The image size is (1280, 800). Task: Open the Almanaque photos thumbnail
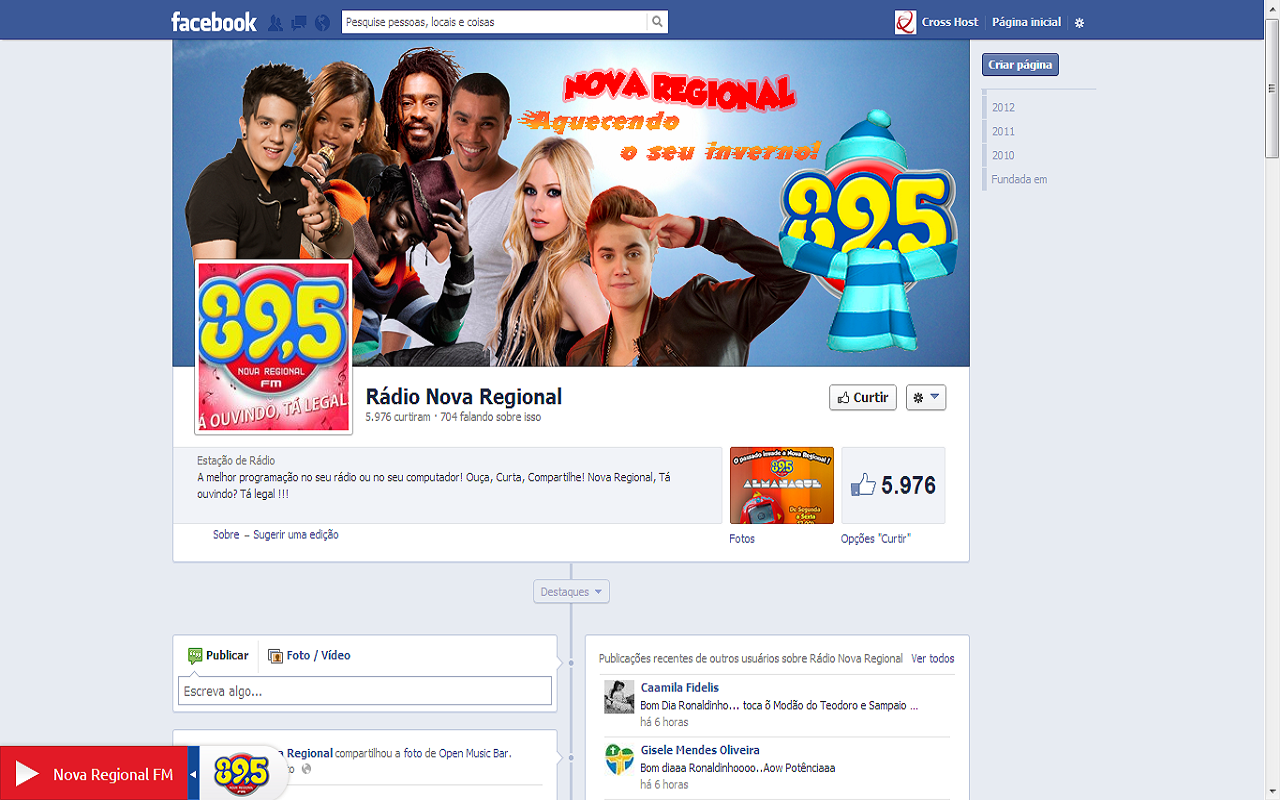tap(782, 485)
